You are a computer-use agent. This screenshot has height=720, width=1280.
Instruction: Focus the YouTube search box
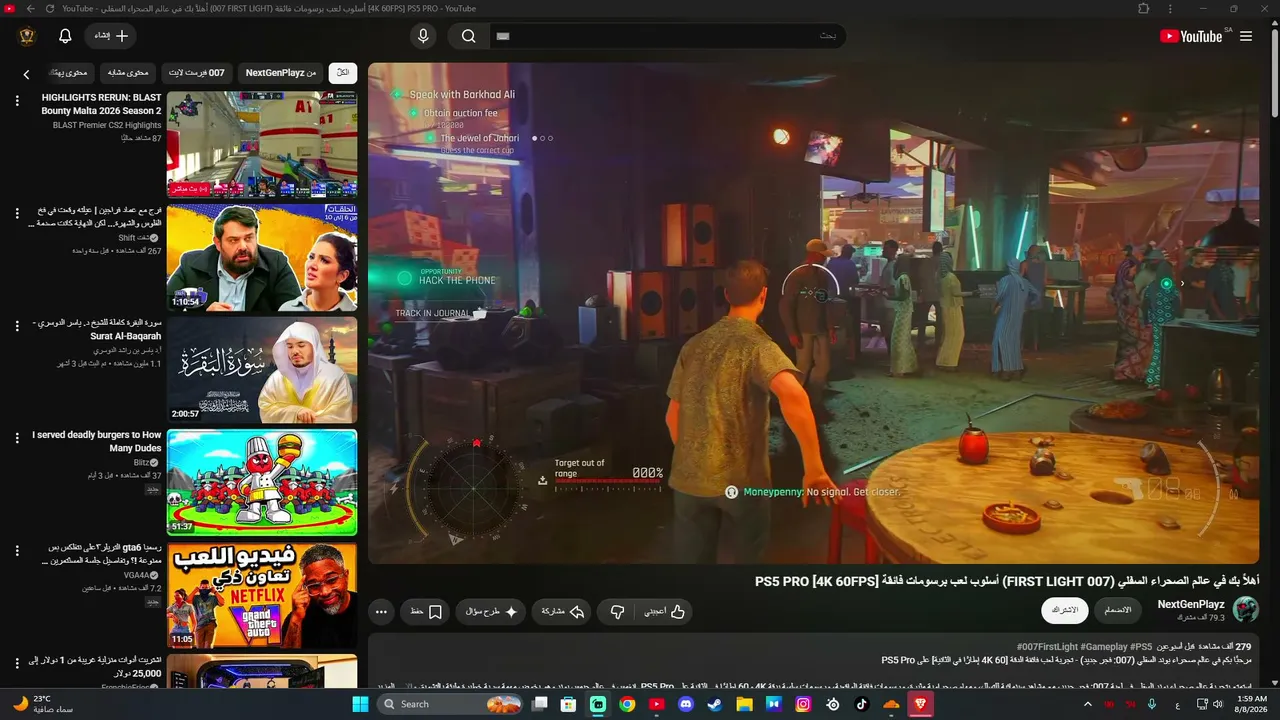tap(667, 36)
